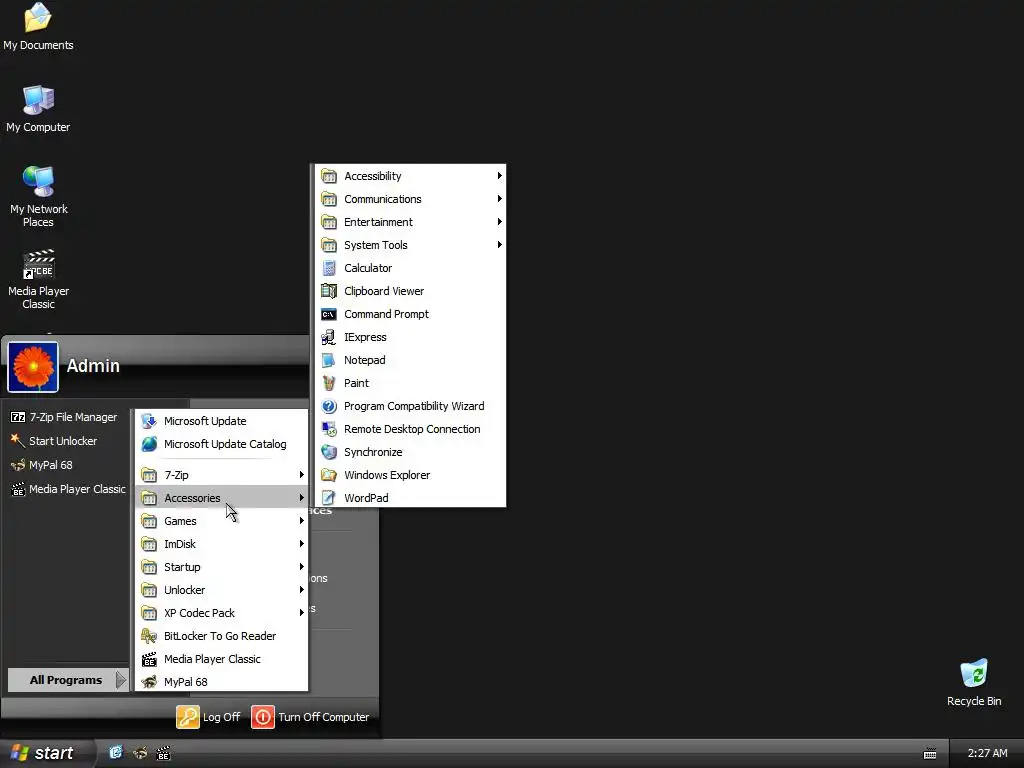This screenshot has height=768, width=1024.
Task: Click the All Programs button
Action: point(68,680)
